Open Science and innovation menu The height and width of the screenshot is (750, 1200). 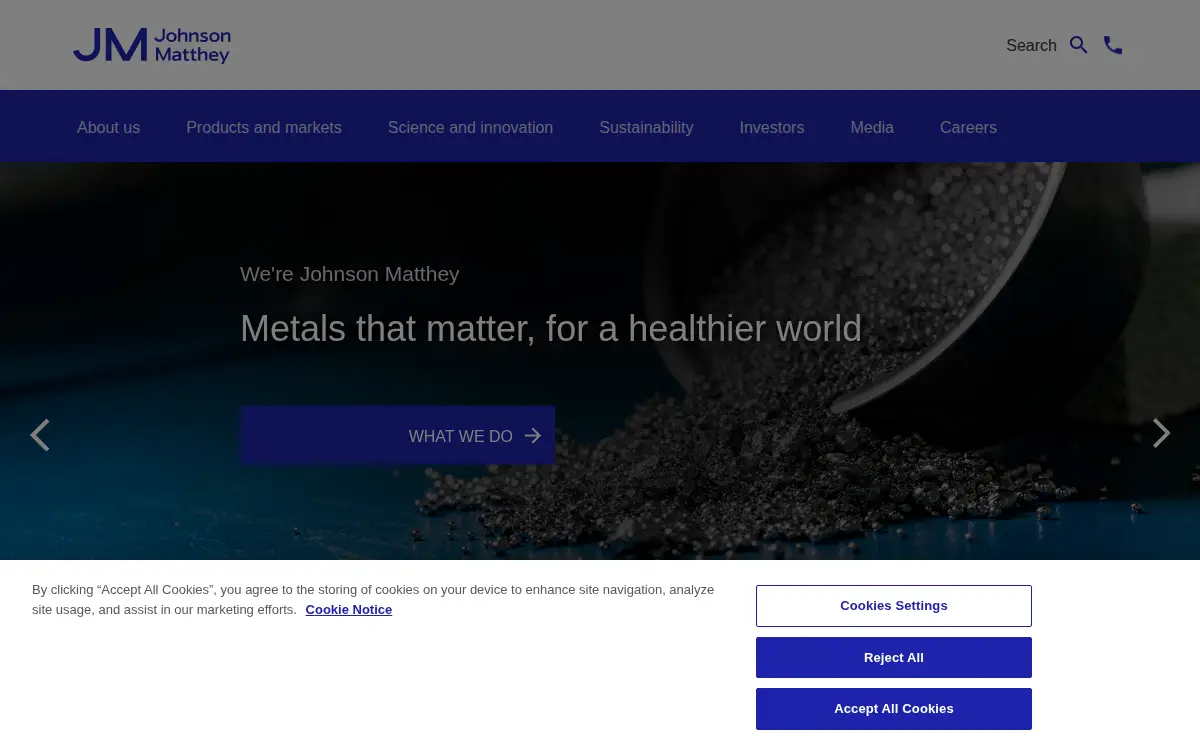[470, 127]
